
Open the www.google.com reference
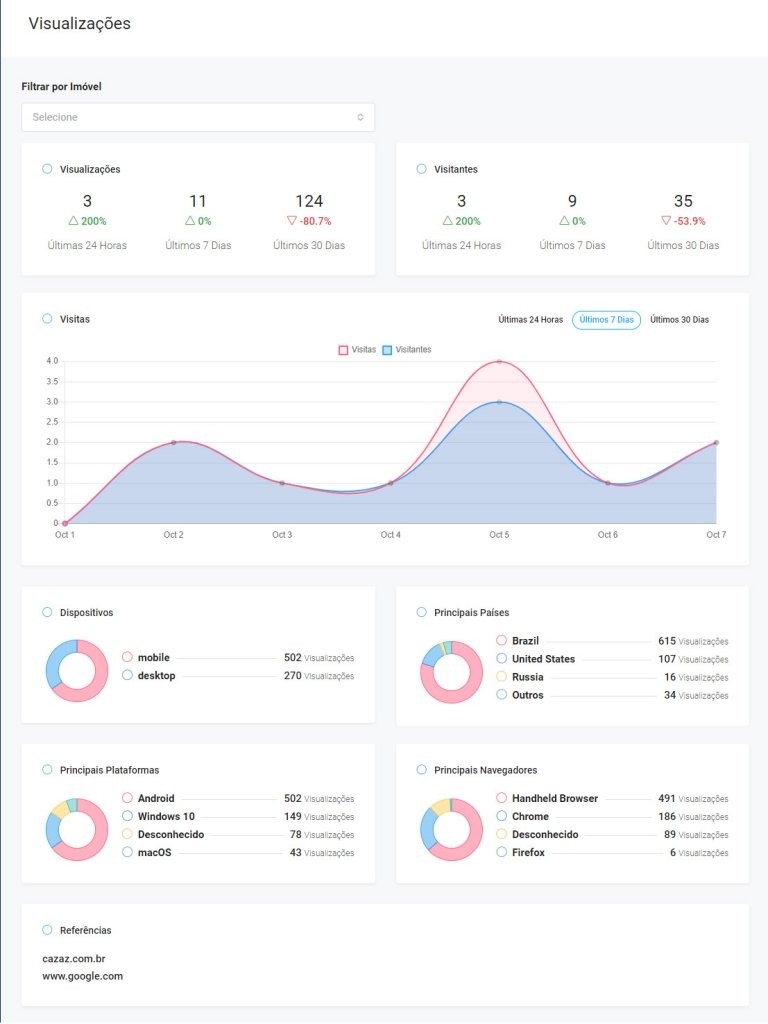82,976
